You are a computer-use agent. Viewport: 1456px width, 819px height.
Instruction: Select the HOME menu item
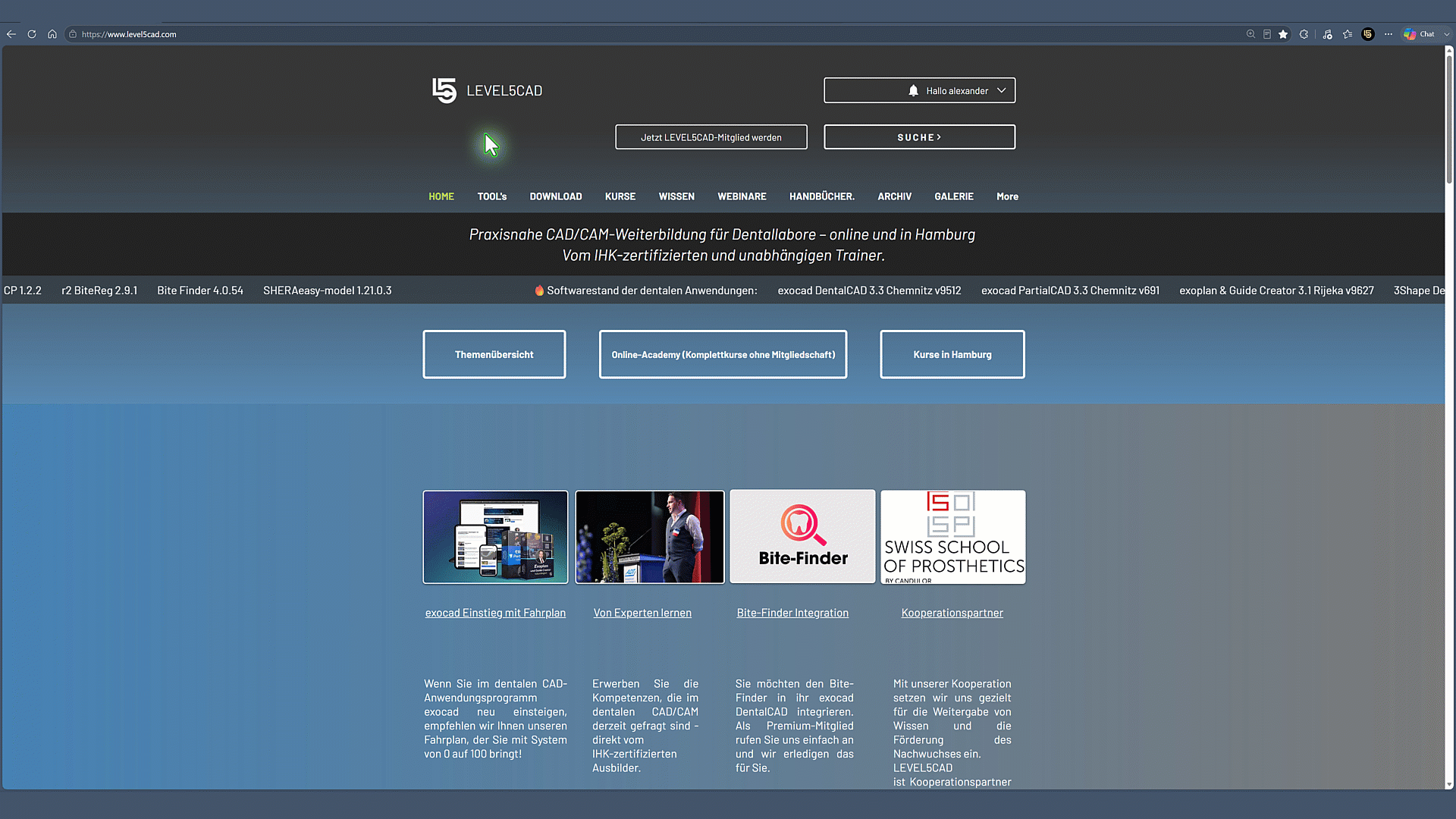441,196
